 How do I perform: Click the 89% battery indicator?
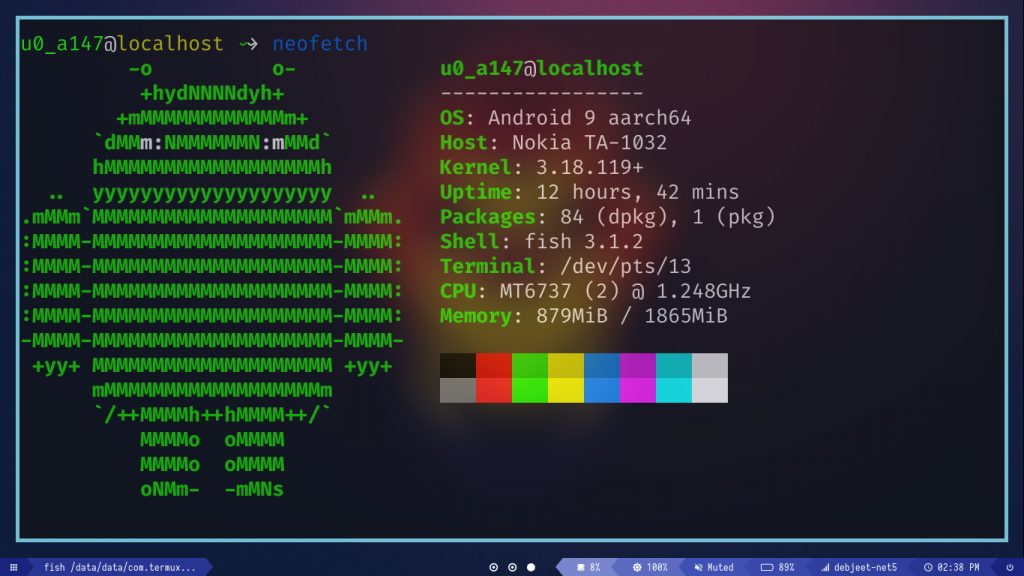777,568
